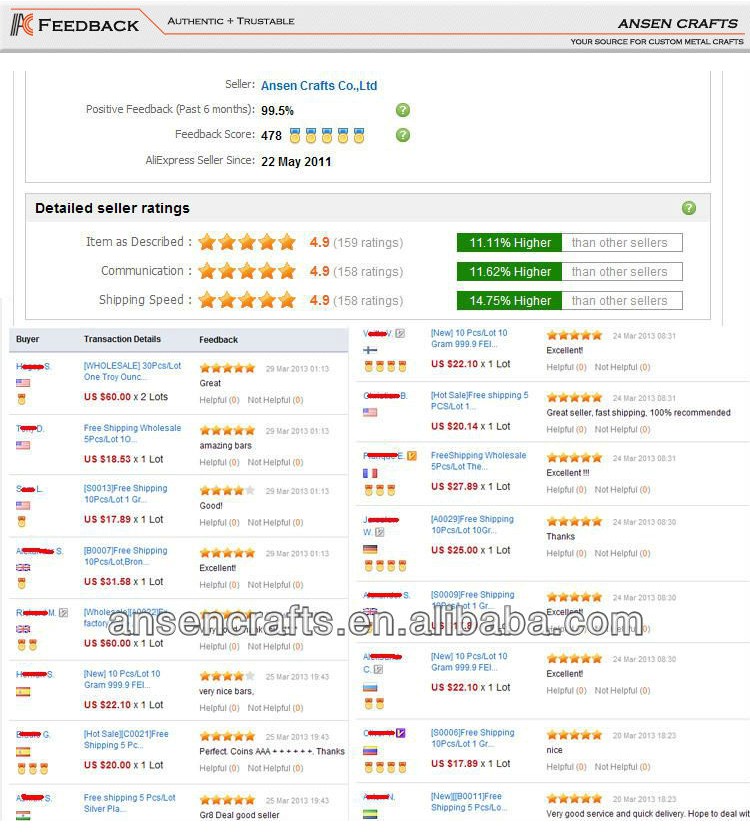
Task: Click the Germany flag icon in buyer list
Action: (370, 549)
